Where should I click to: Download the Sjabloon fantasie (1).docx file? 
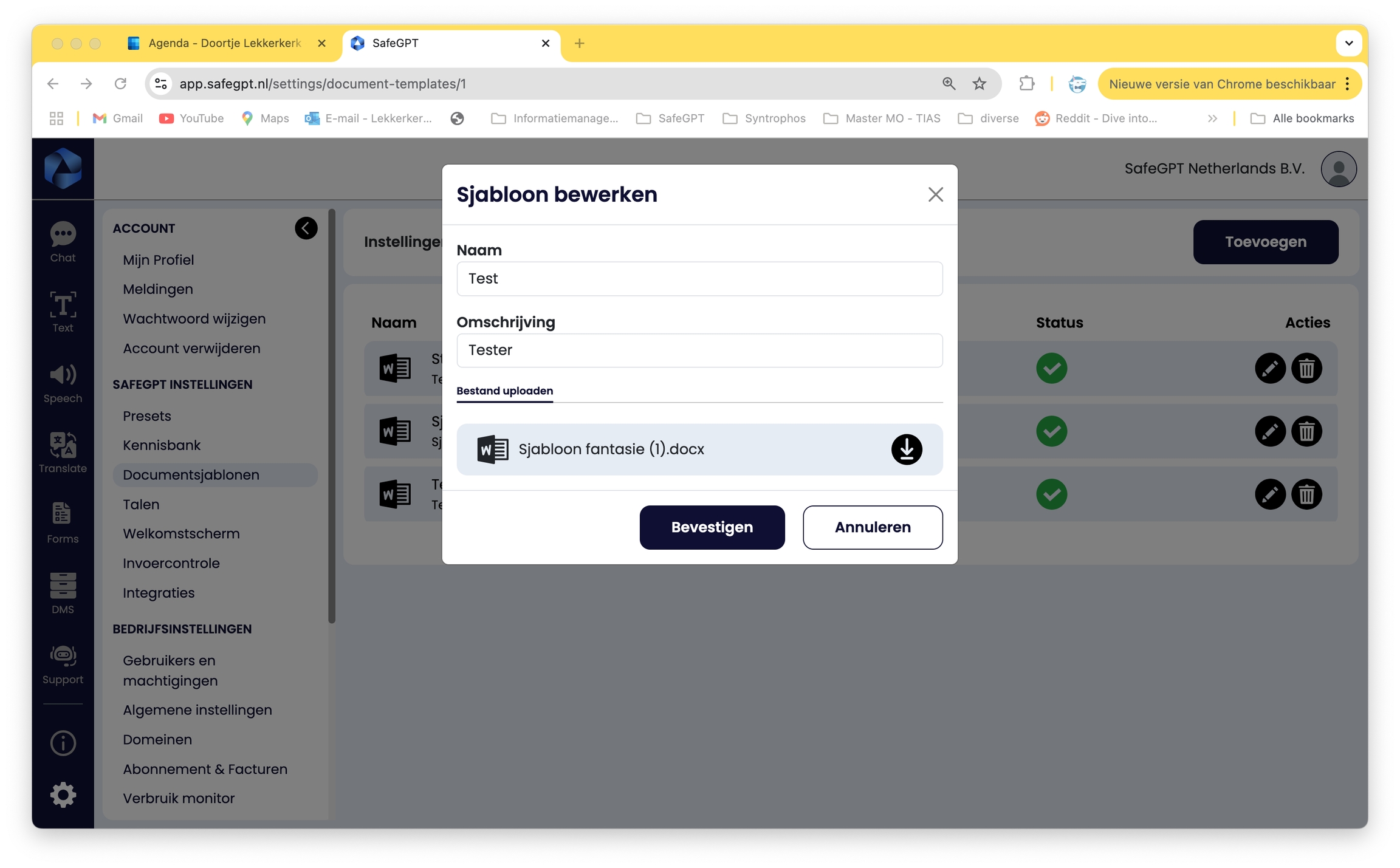point(906,449)
